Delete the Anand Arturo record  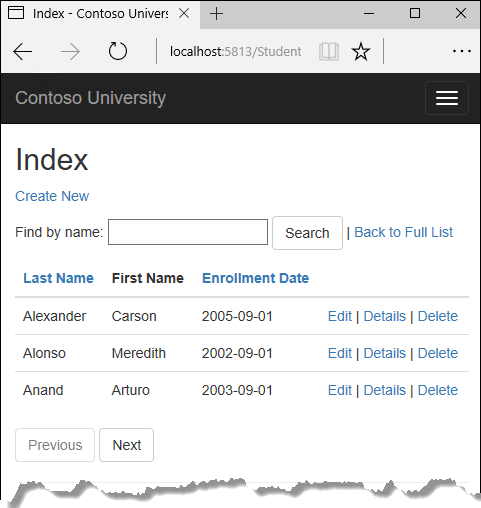click(x=438, y=390)
